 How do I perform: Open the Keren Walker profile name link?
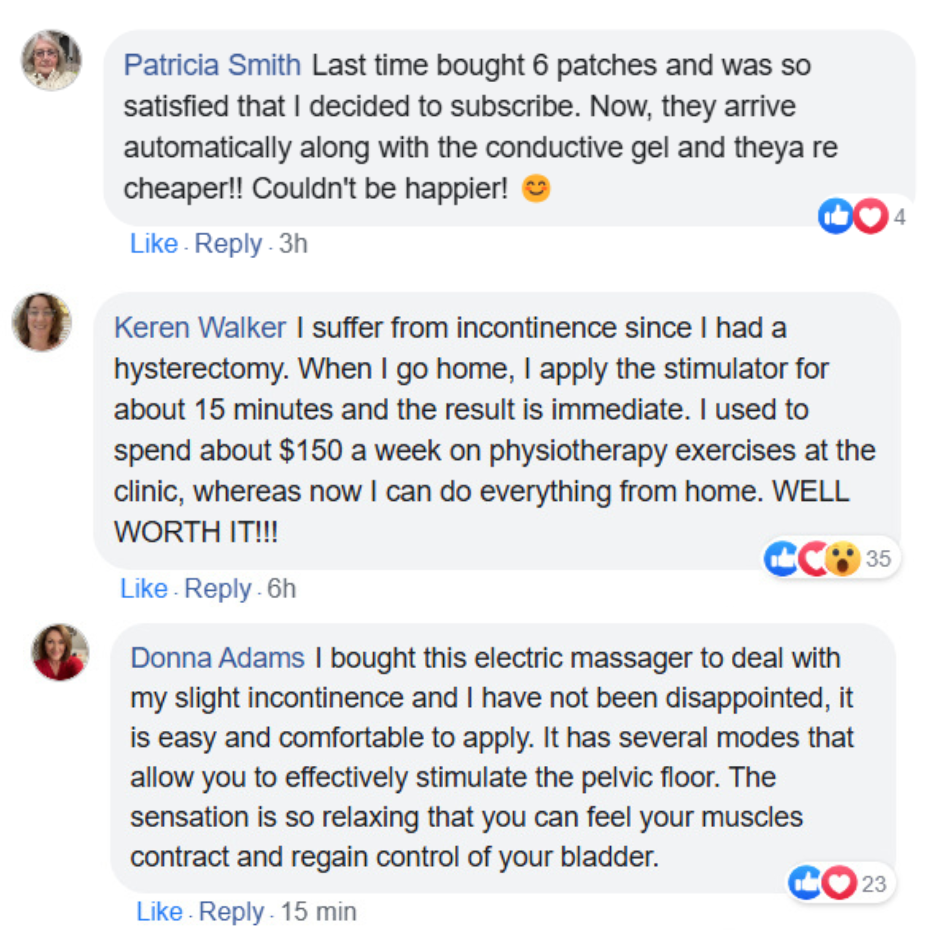(x=200, y=328)
